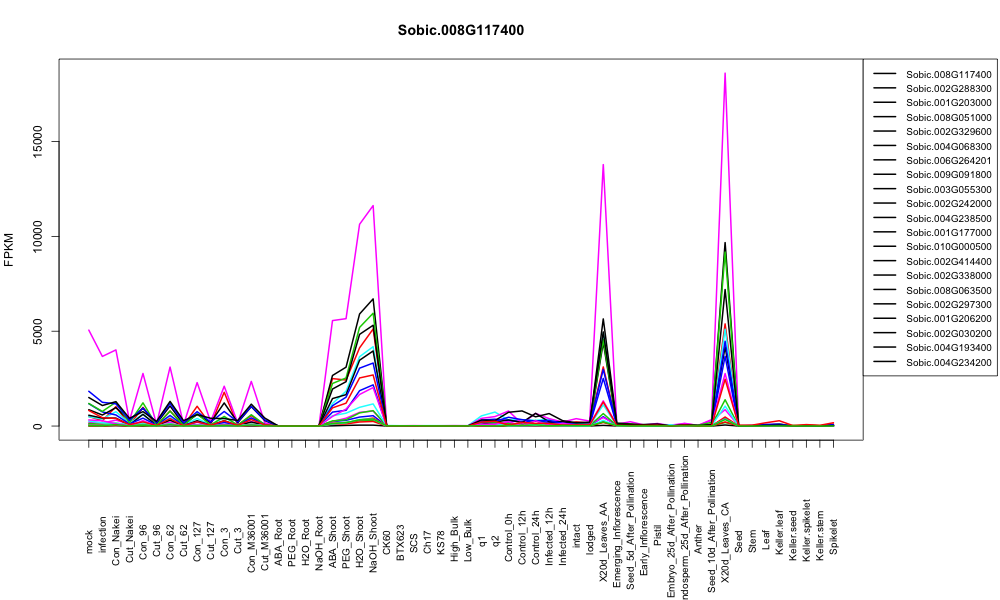Click the legend entry Sobic.004G234200
Viewport: 1000px width, 600px height.
(933, 363)
